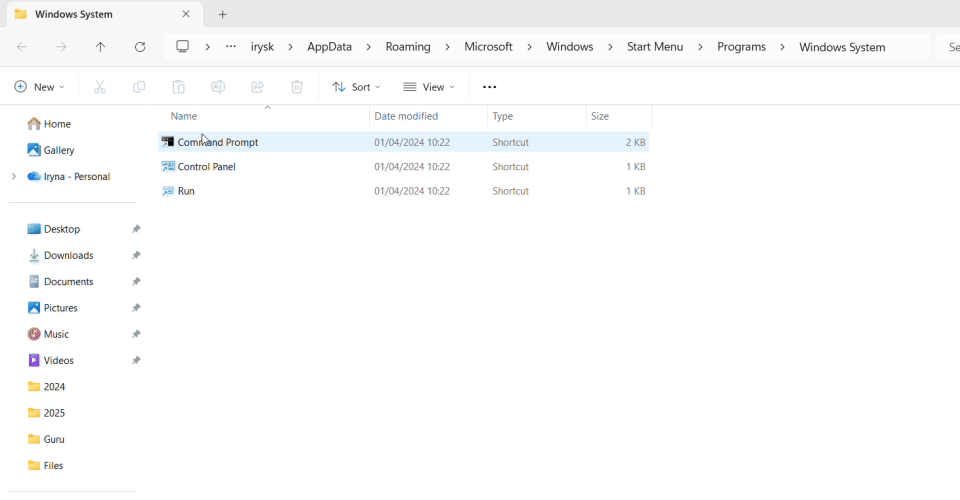The height and width of the screenshot is (500, 960).
Task: Expand the Iryna - Personal tree node
Action: tap(14, 177)
